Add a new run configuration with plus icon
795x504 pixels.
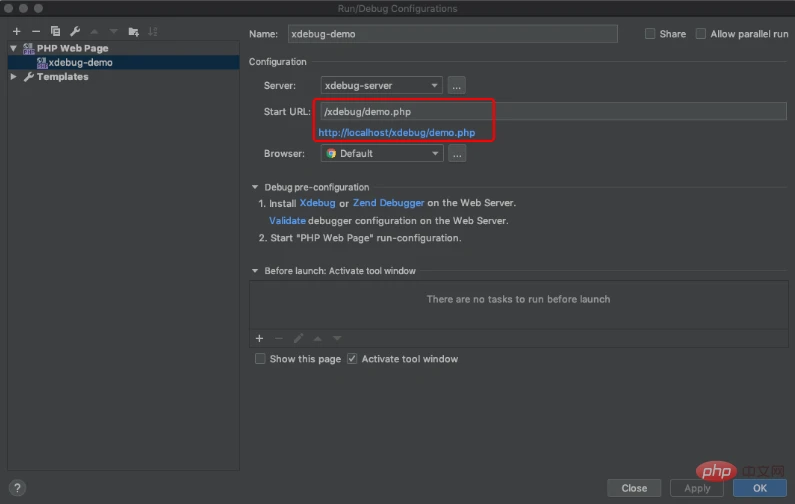coord(16,31)
